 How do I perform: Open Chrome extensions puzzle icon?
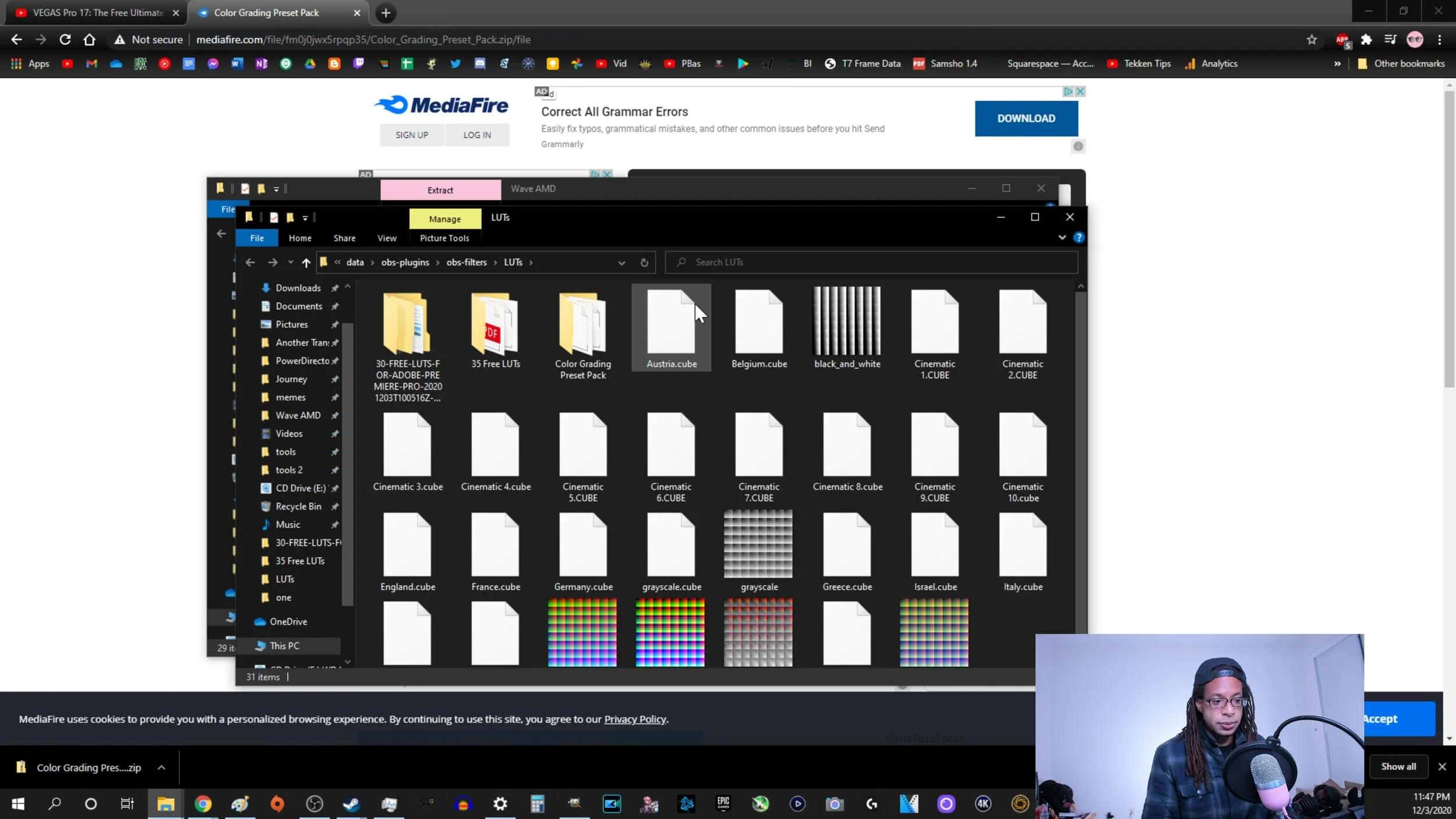1366,40
